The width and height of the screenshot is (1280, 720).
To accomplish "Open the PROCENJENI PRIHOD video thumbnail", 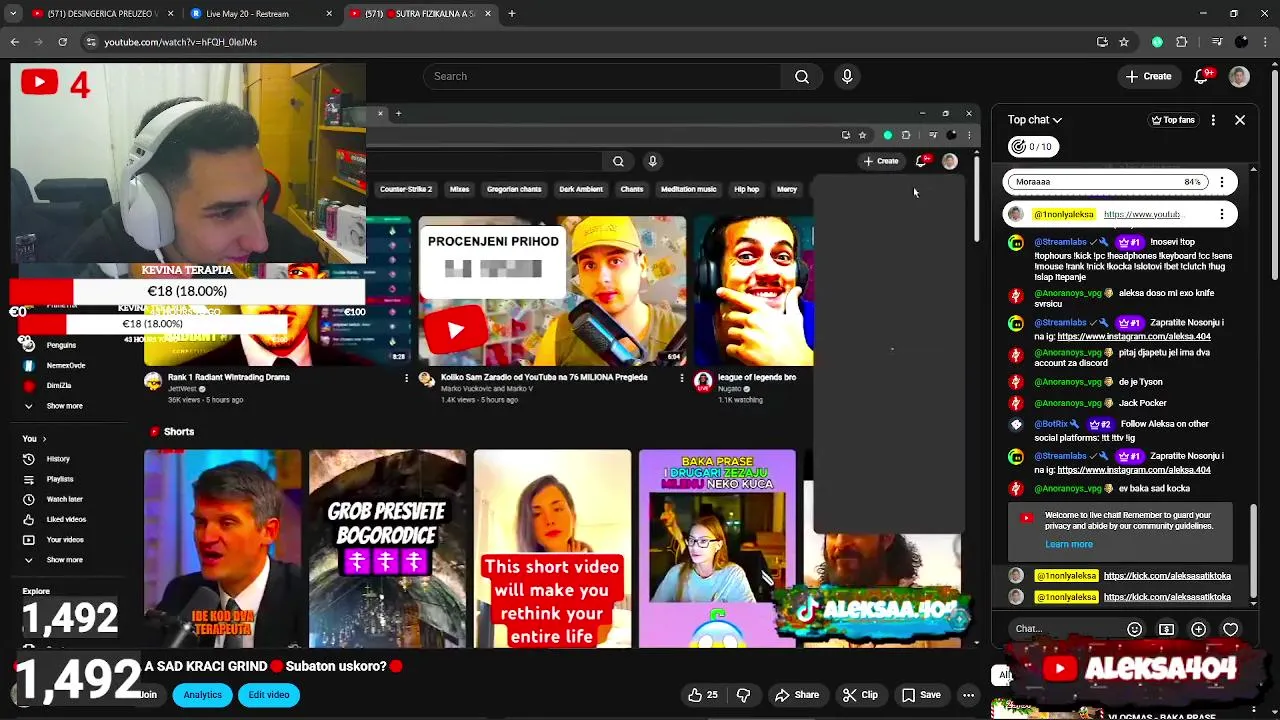I will click(x=552, y=291).
